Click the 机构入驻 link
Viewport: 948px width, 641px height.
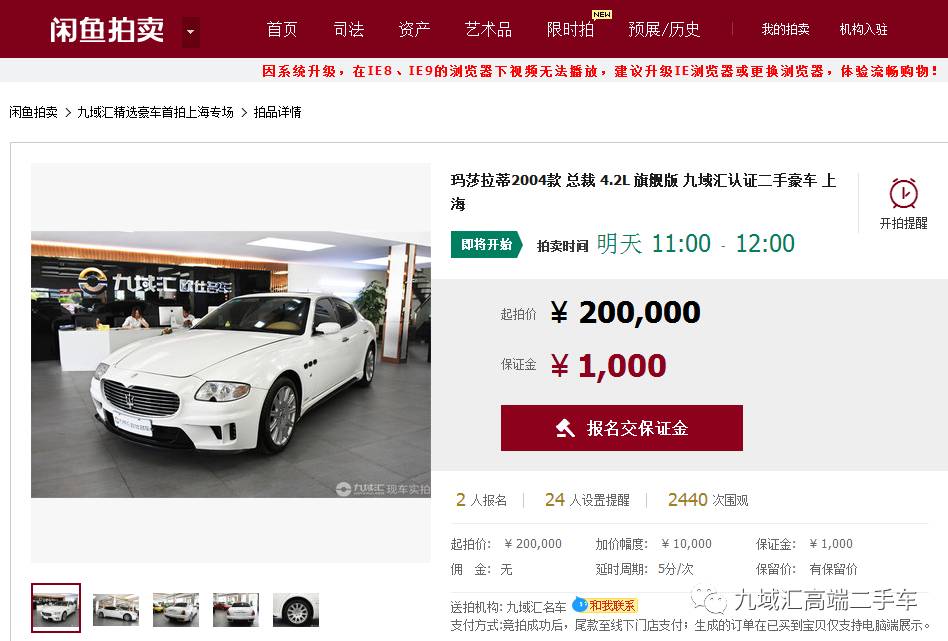pos(863,29)
